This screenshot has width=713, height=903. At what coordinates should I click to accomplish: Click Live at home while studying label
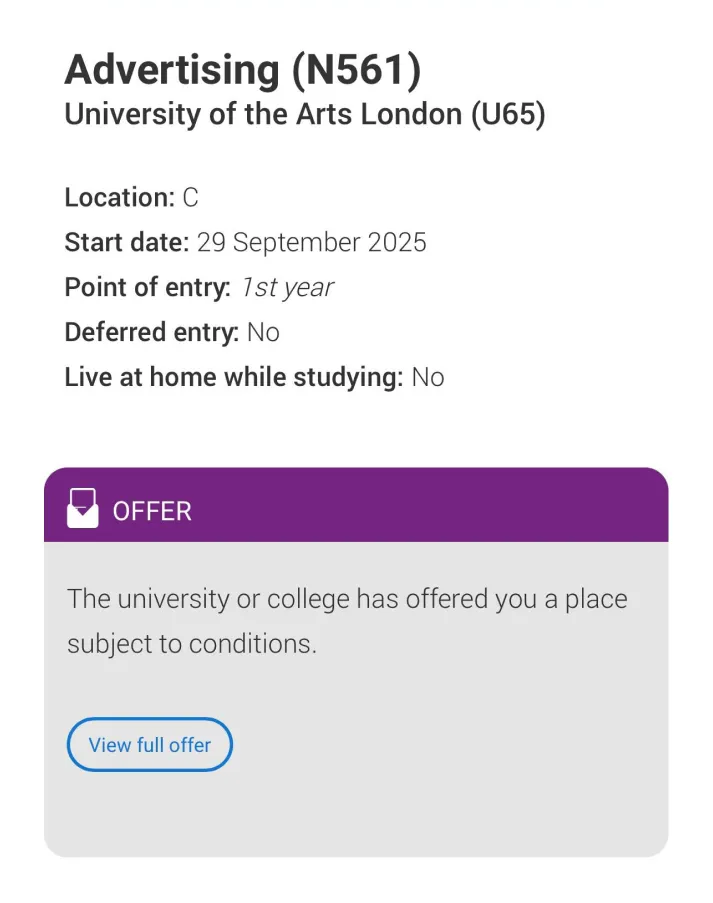pos(234,377)
